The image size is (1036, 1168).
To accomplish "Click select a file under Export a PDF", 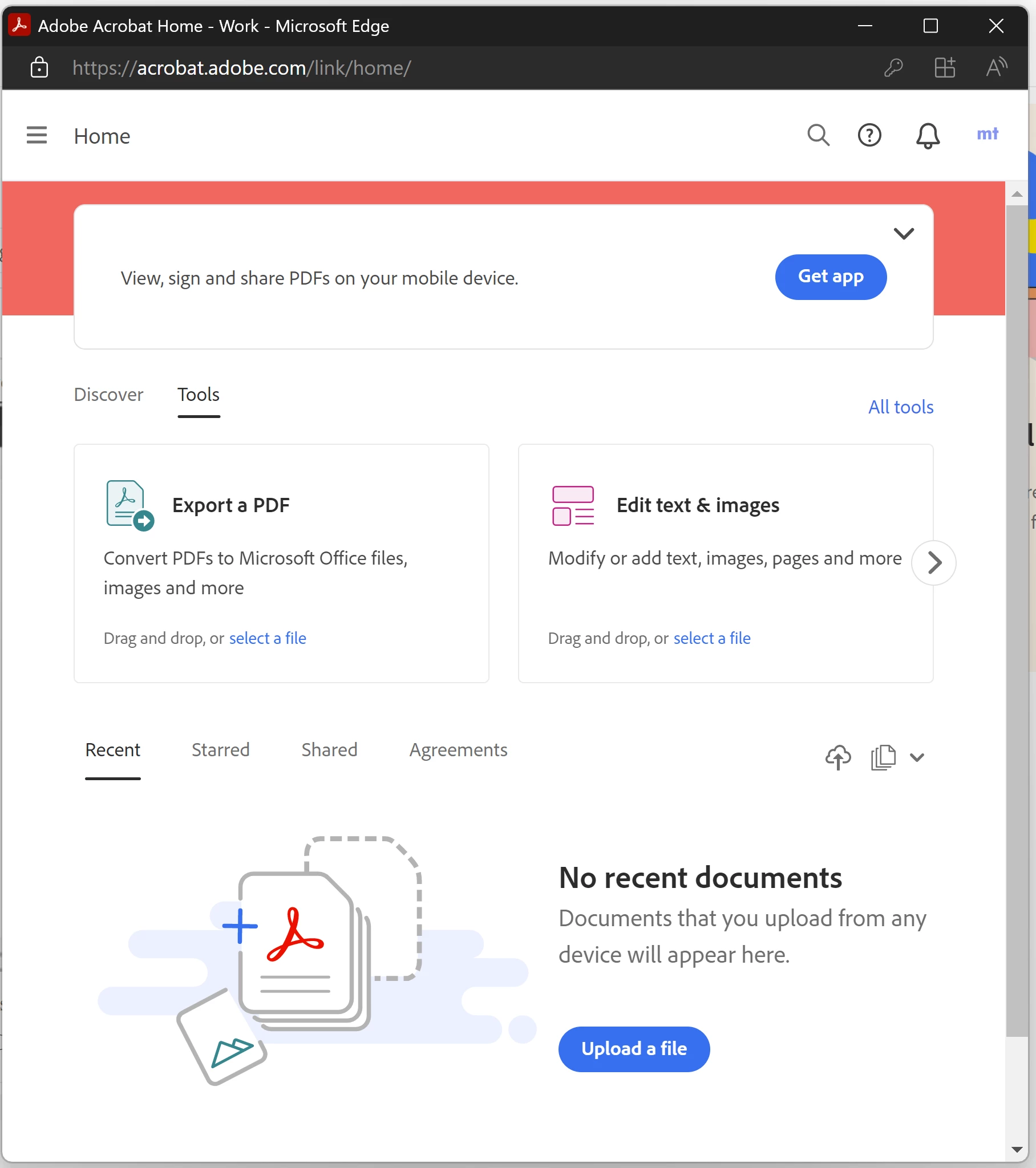I will pyautogui.click(x=268, y=638).
